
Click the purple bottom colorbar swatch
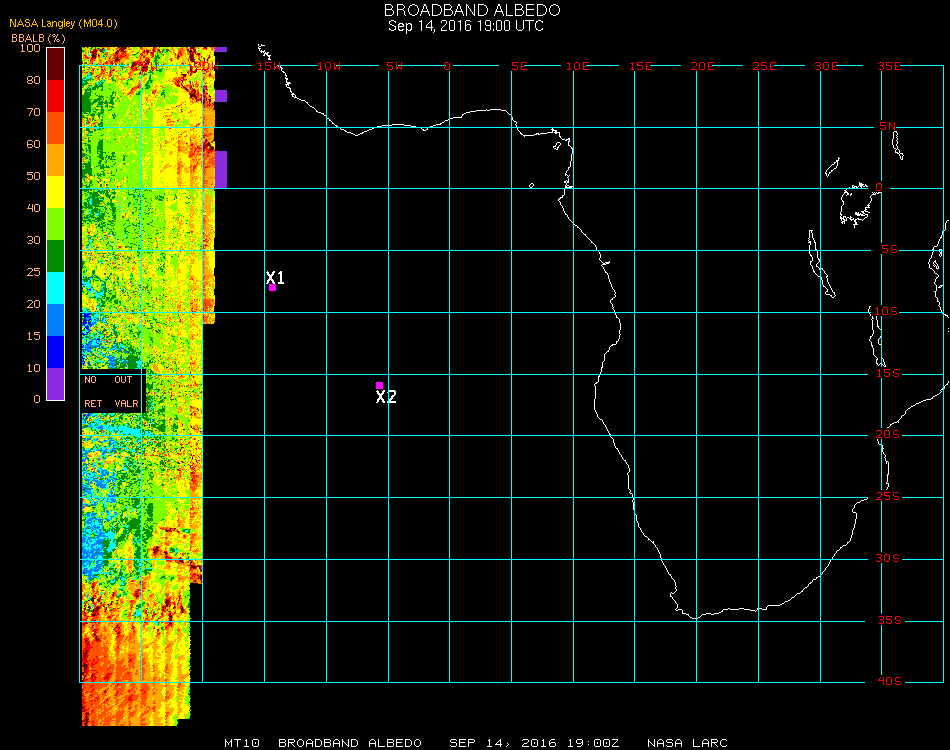tap(56, 383)
